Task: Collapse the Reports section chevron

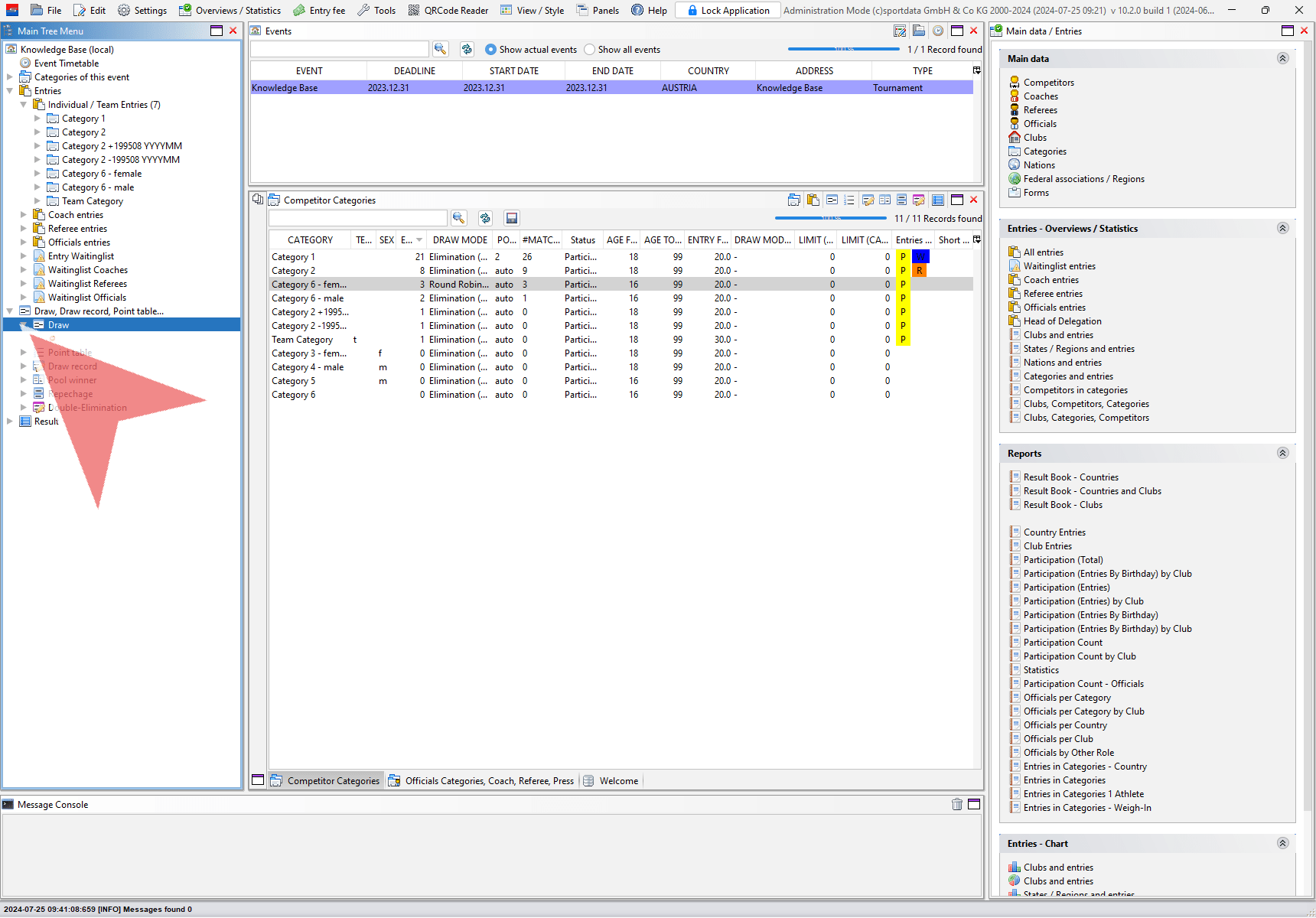Action: pyautogui.click(x=1282, y=453)
